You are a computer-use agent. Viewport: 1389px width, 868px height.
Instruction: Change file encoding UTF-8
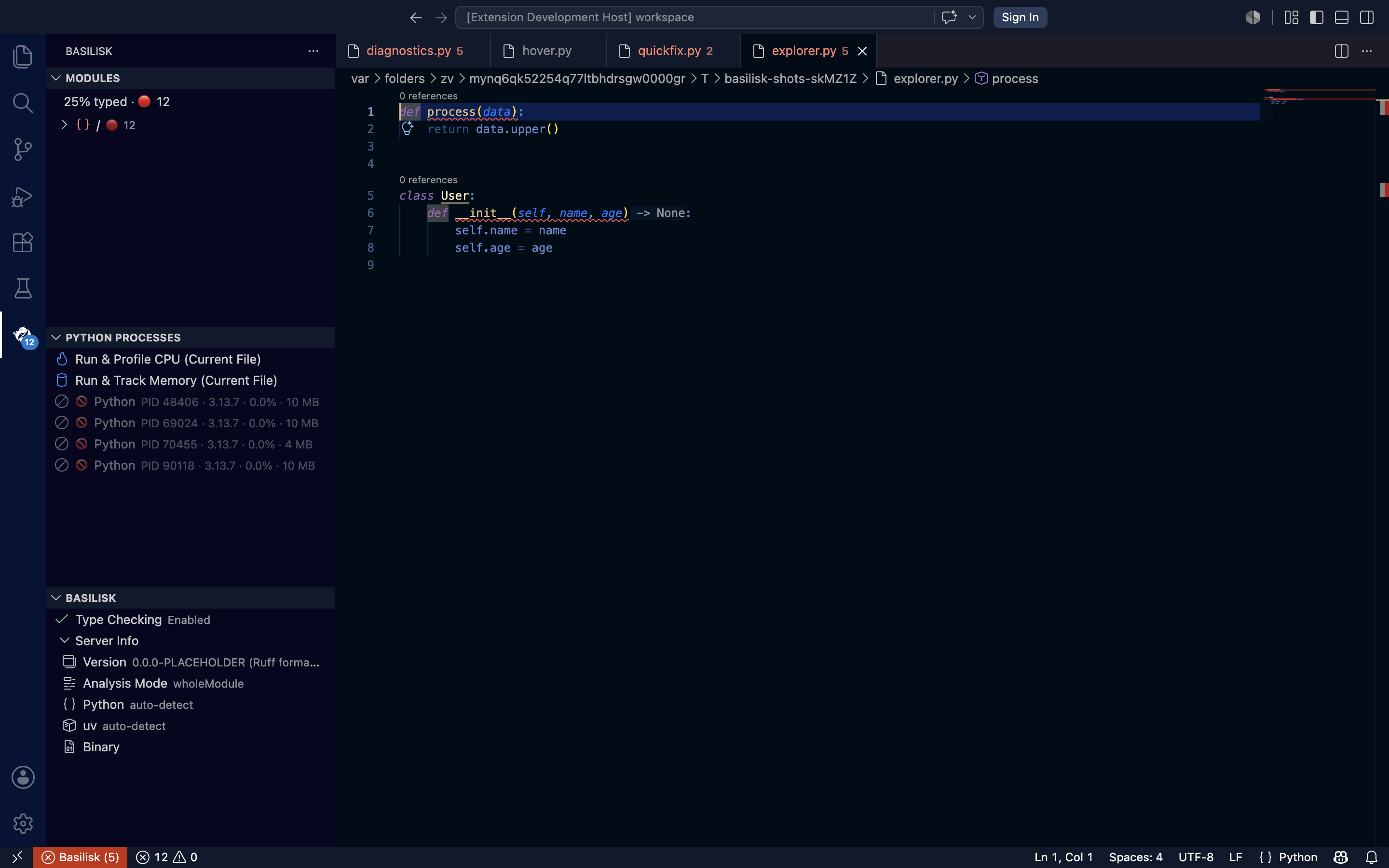click(1196, 857)
